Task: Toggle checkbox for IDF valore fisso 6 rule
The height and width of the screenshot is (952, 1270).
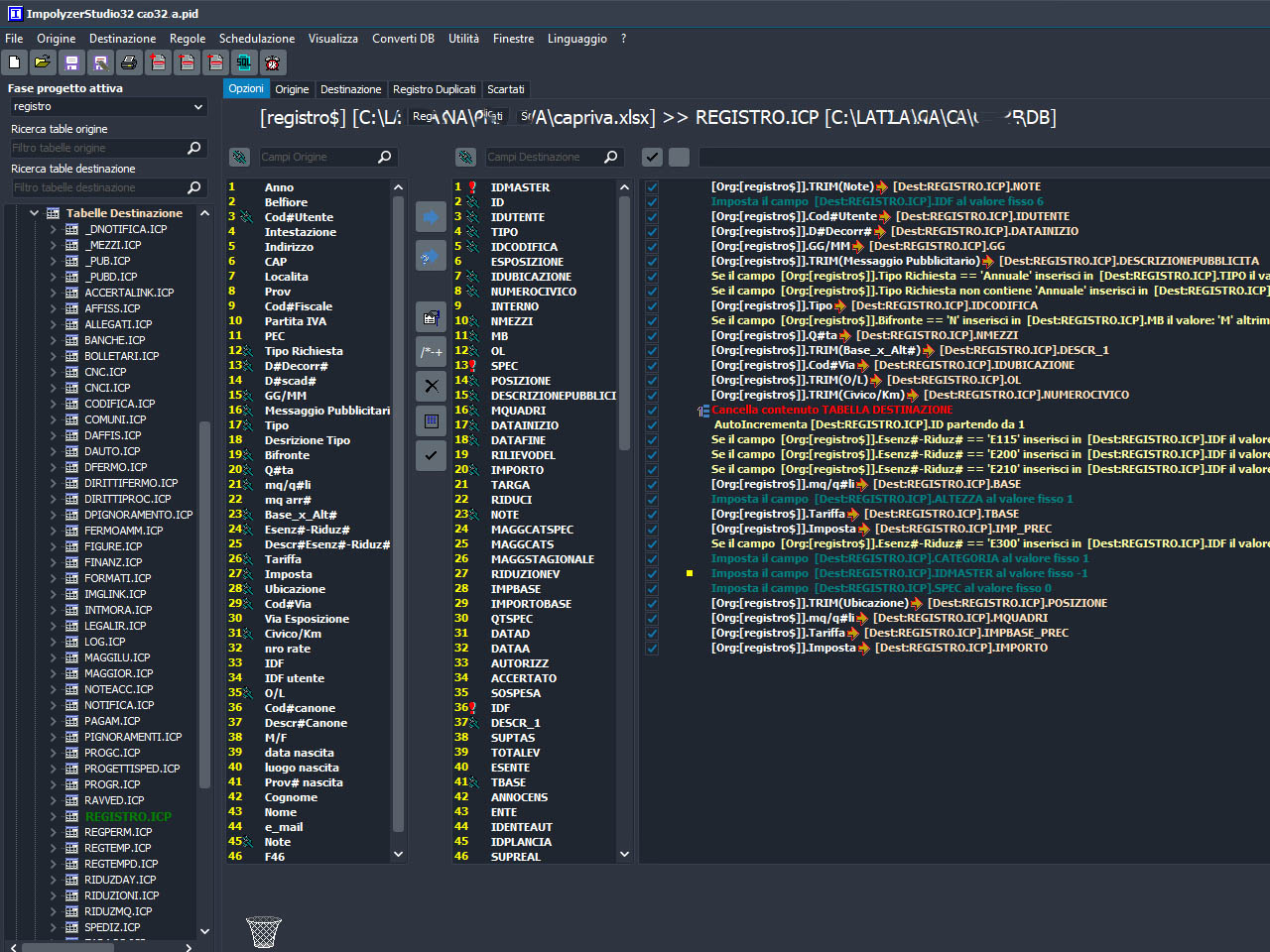Action: click(x=652, y=201)
